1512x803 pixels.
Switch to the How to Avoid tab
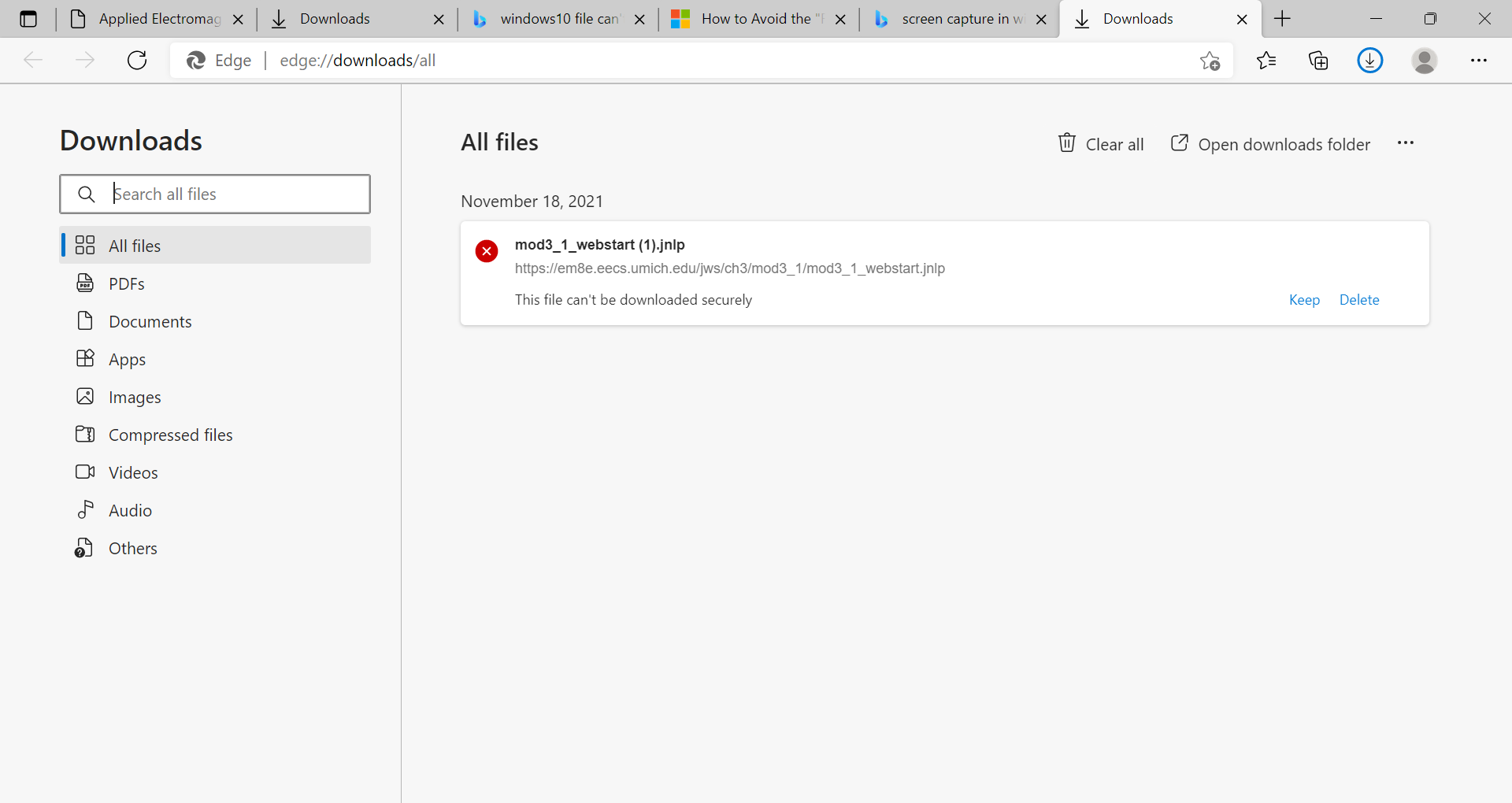(x=754, y=19)
